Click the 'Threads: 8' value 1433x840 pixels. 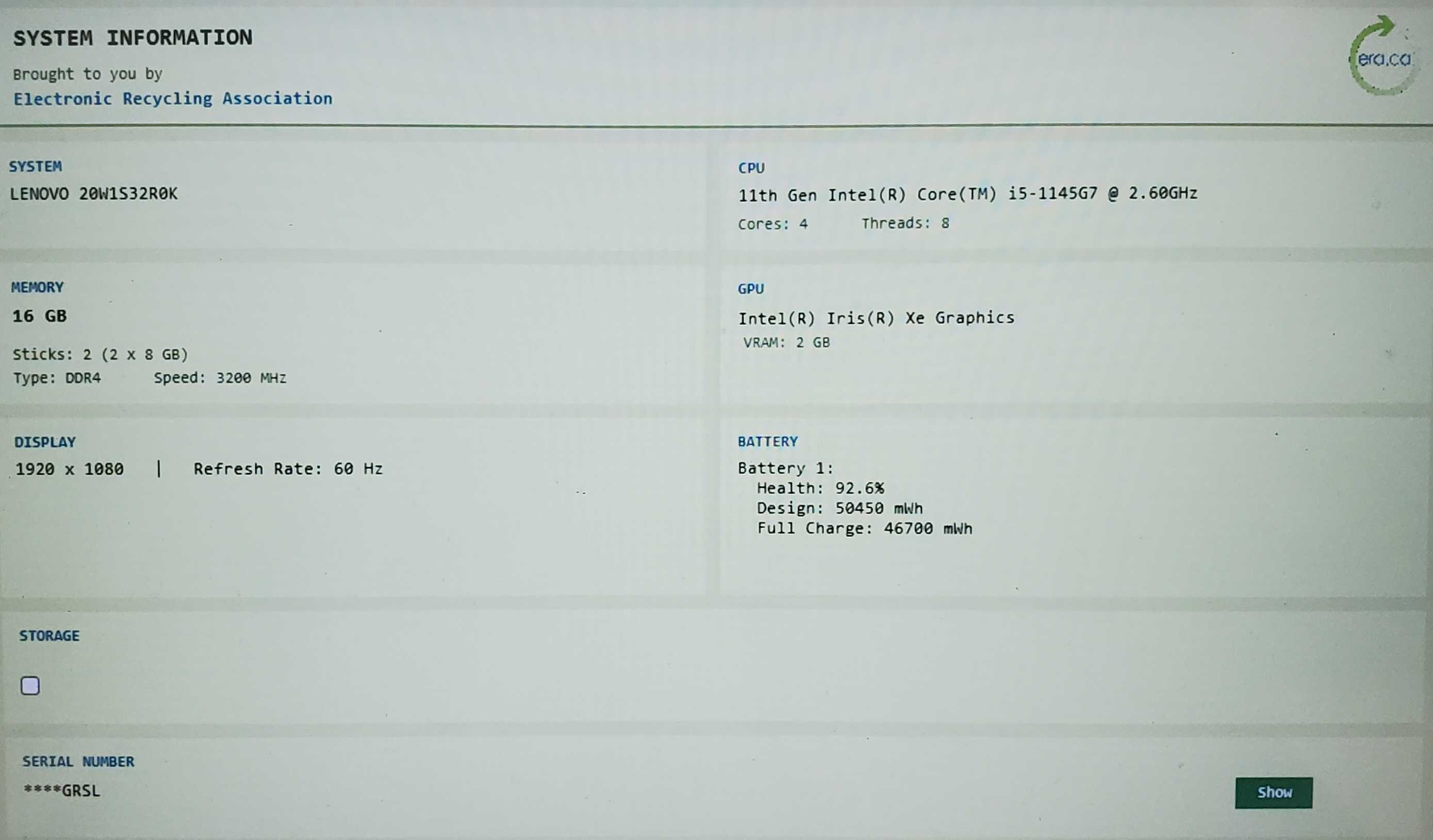905,223
